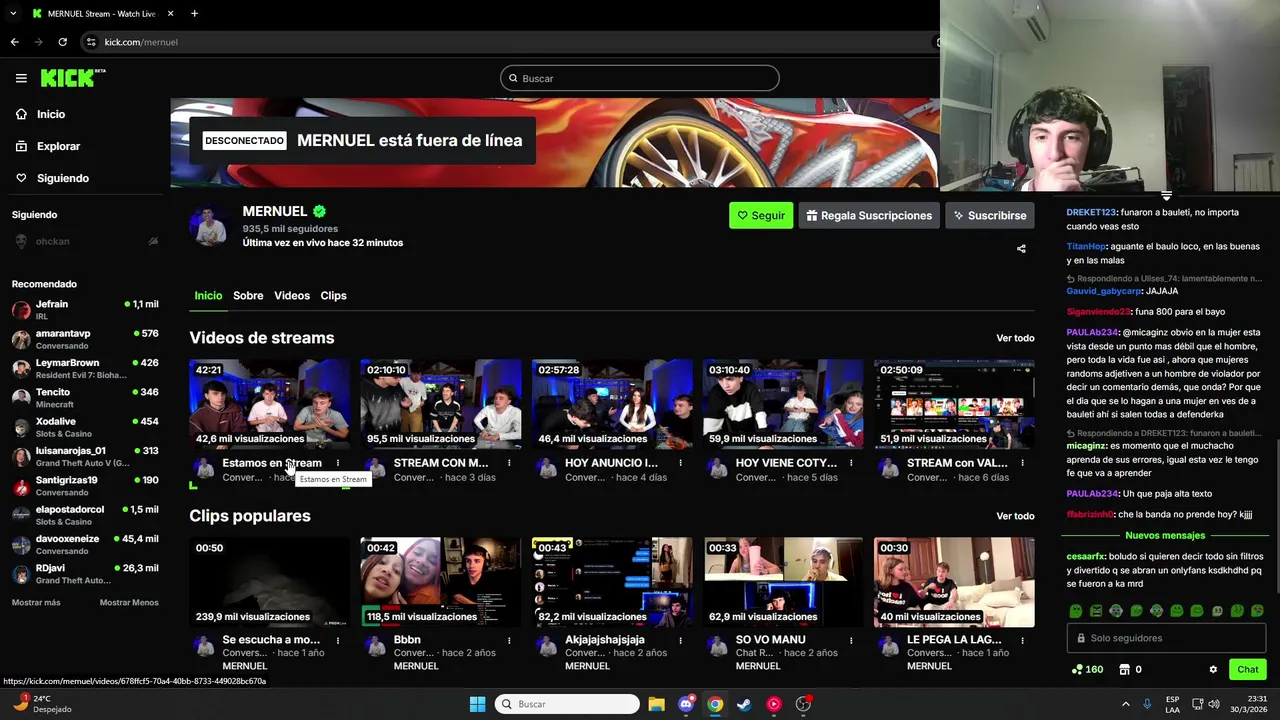
Task: Click the channel points icon showing 160
Action: [1087, 669]
